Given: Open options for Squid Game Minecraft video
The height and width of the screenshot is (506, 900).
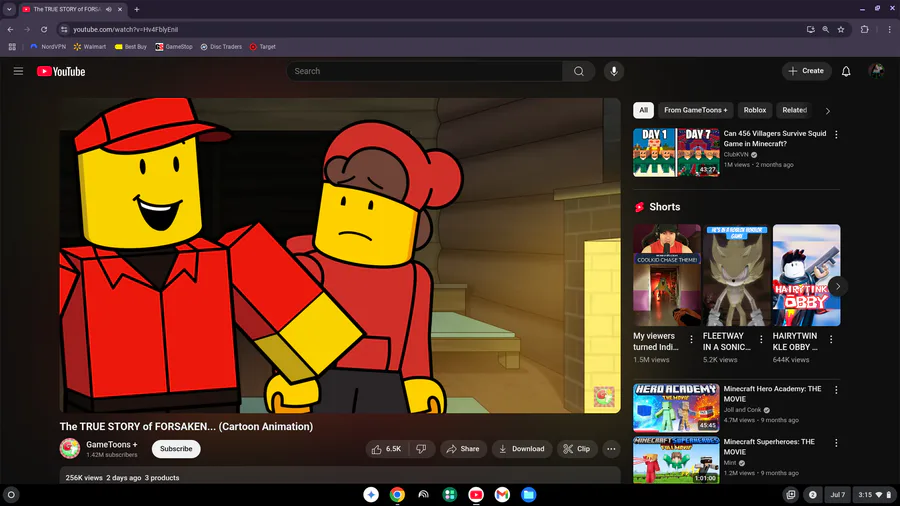Looking at the screenshot, I should (x=836, y=134).
